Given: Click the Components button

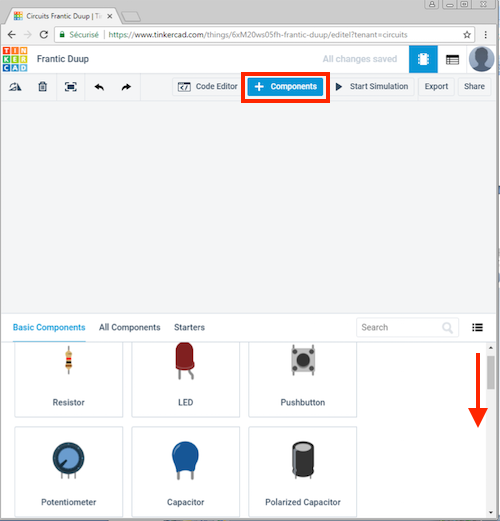Looking at the screenshot, I should click(x=285, y=87).
